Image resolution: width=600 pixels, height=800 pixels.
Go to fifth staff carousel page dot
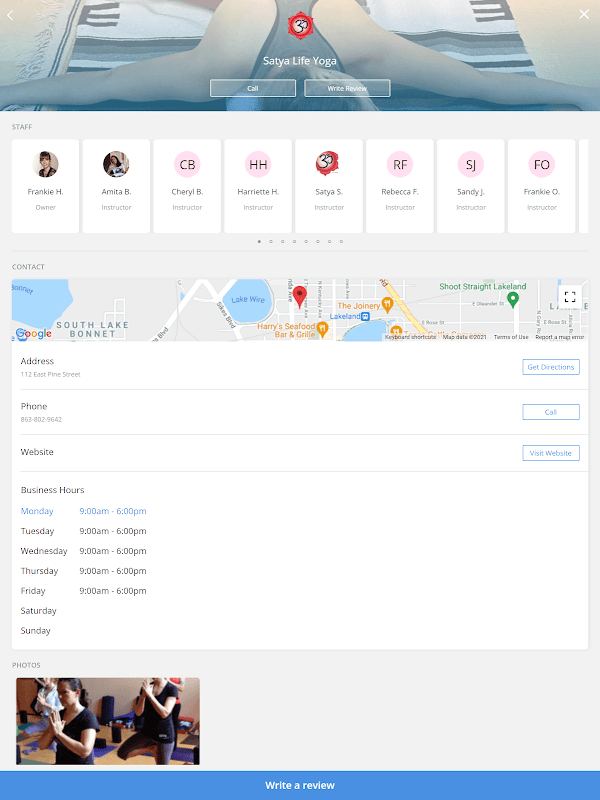point(306,241)
